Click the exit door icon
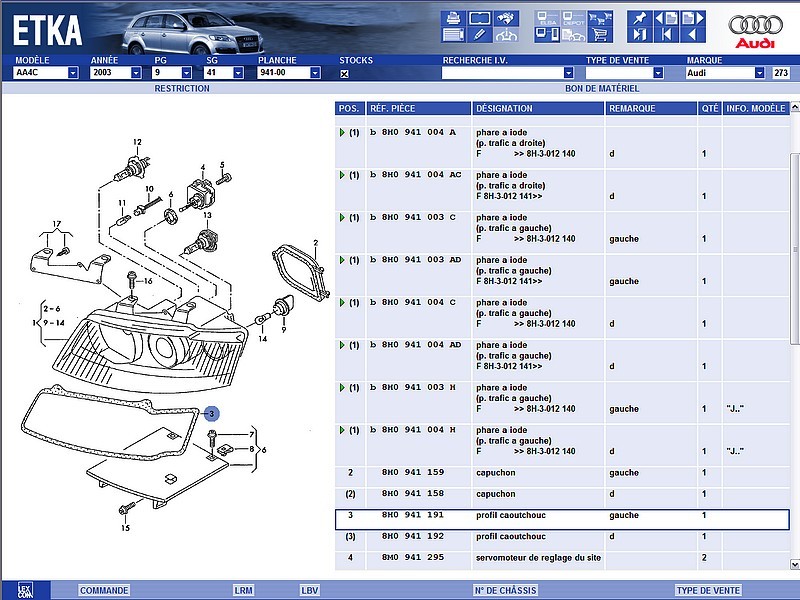 tap(640, 35)
